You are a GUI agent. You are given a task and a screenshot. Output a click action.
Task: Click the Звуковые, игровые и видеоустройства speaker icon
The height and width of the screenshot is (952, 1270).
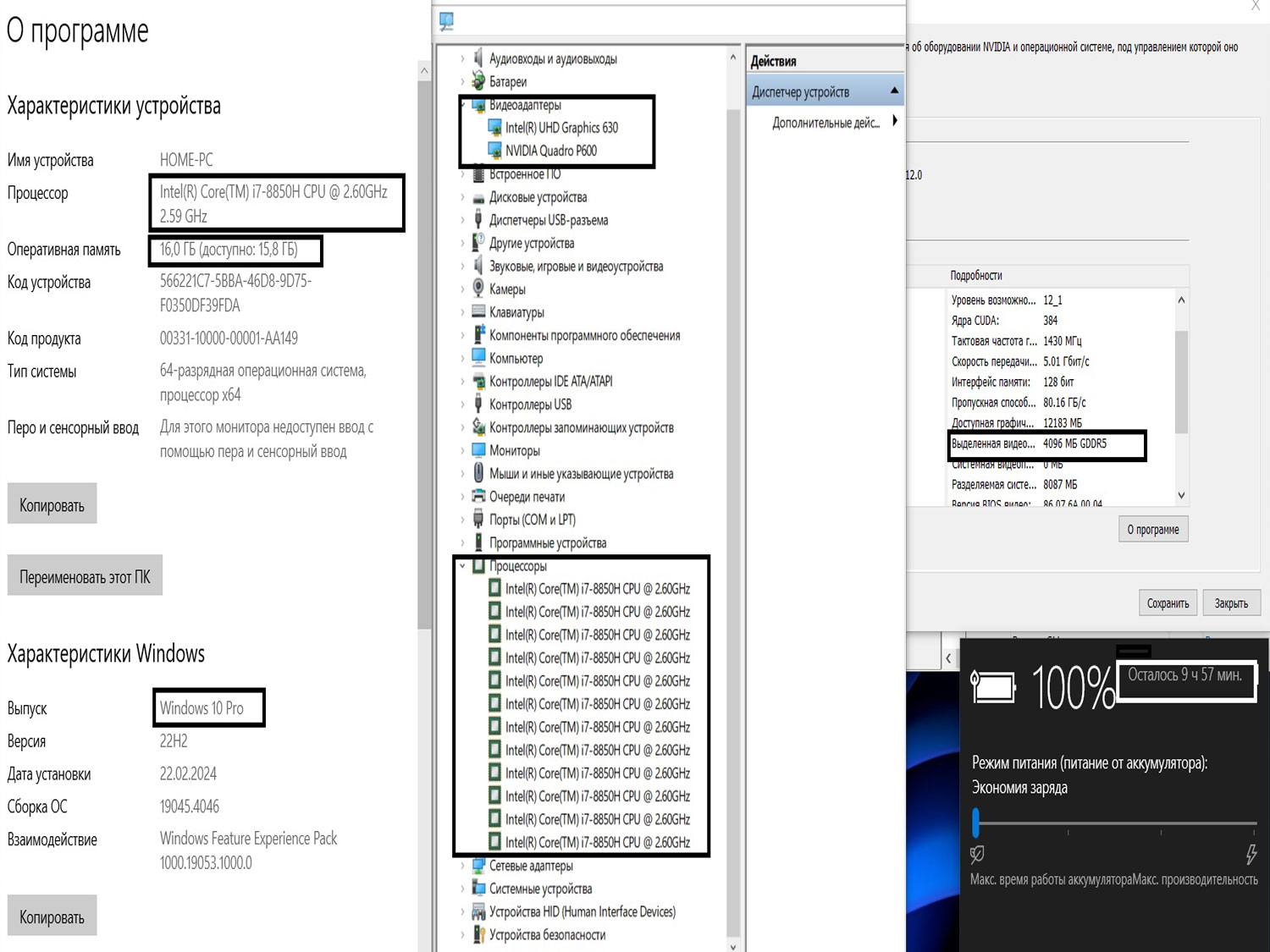point(478,266)
